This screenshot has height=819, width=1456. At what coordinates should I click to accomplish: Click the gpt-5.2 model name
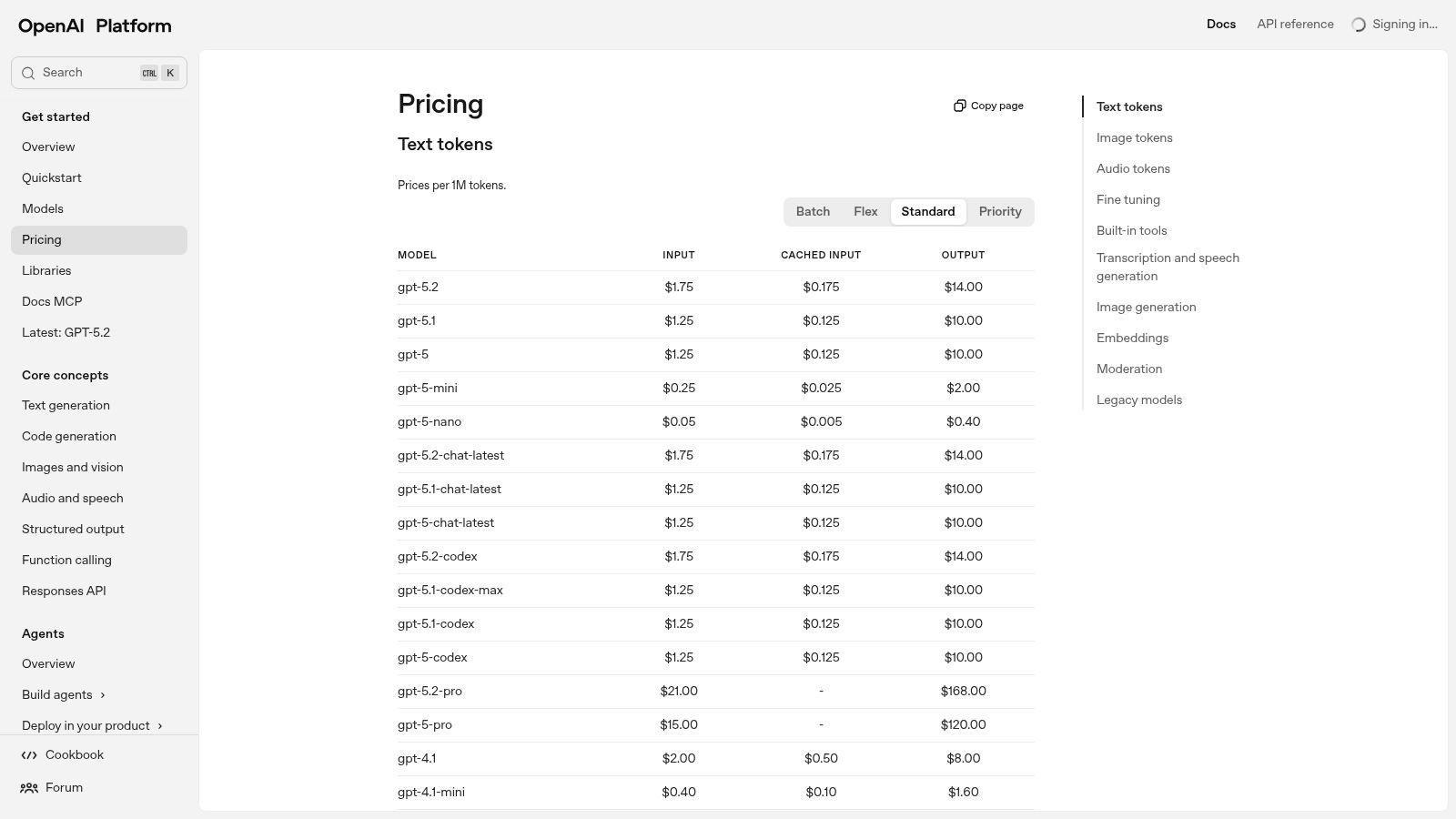click(x=418, y=288)
